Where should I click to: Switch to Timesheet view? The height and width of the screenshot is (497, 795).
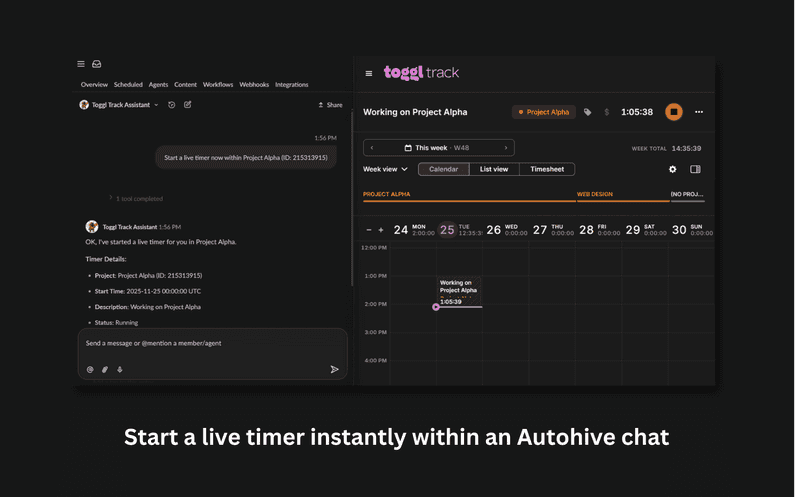click(547, 169)
